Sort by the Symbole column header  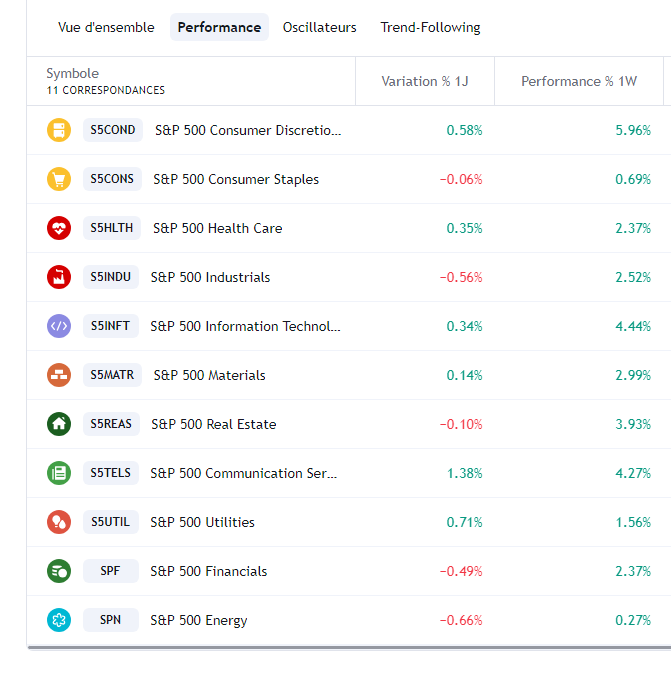tap(72, 73)
